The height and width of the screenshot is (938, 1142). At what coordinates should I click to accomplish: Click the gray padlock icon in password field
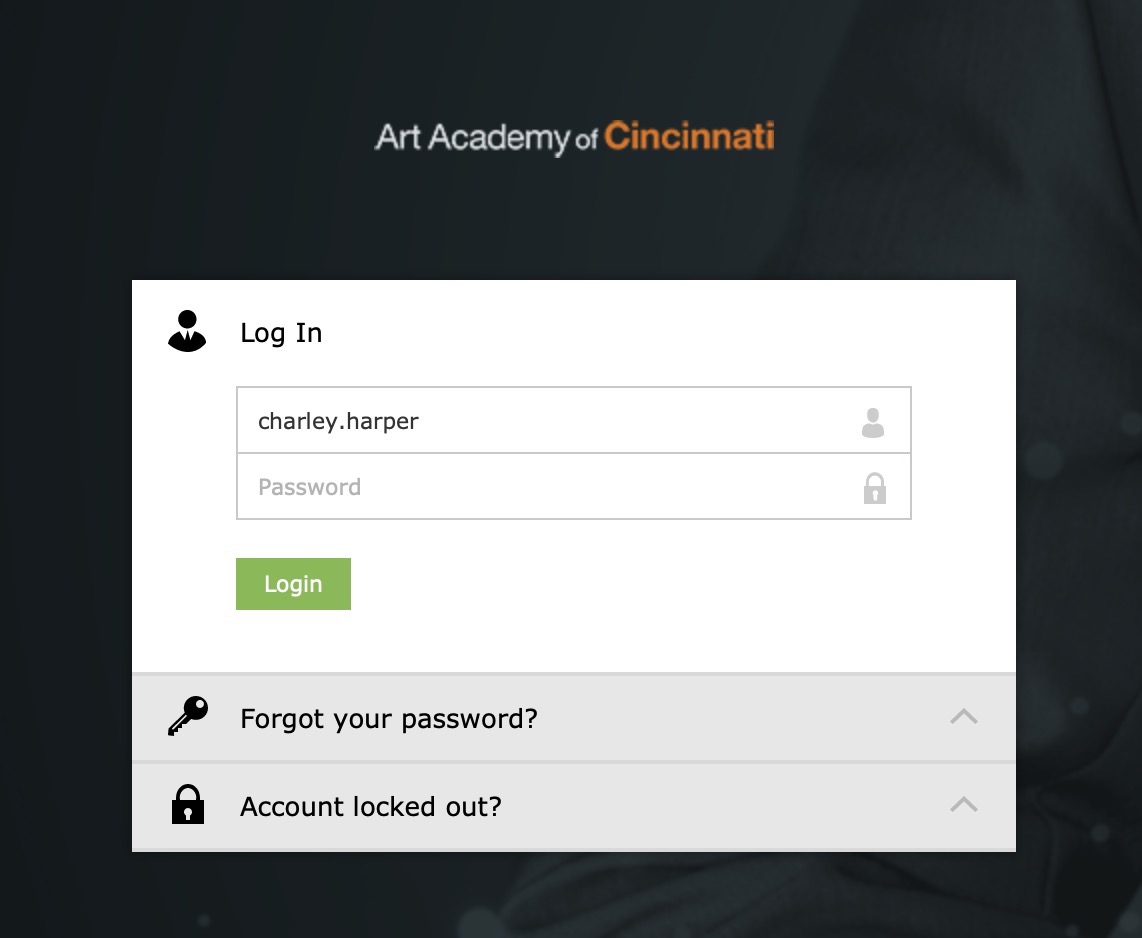pos(875,488)
